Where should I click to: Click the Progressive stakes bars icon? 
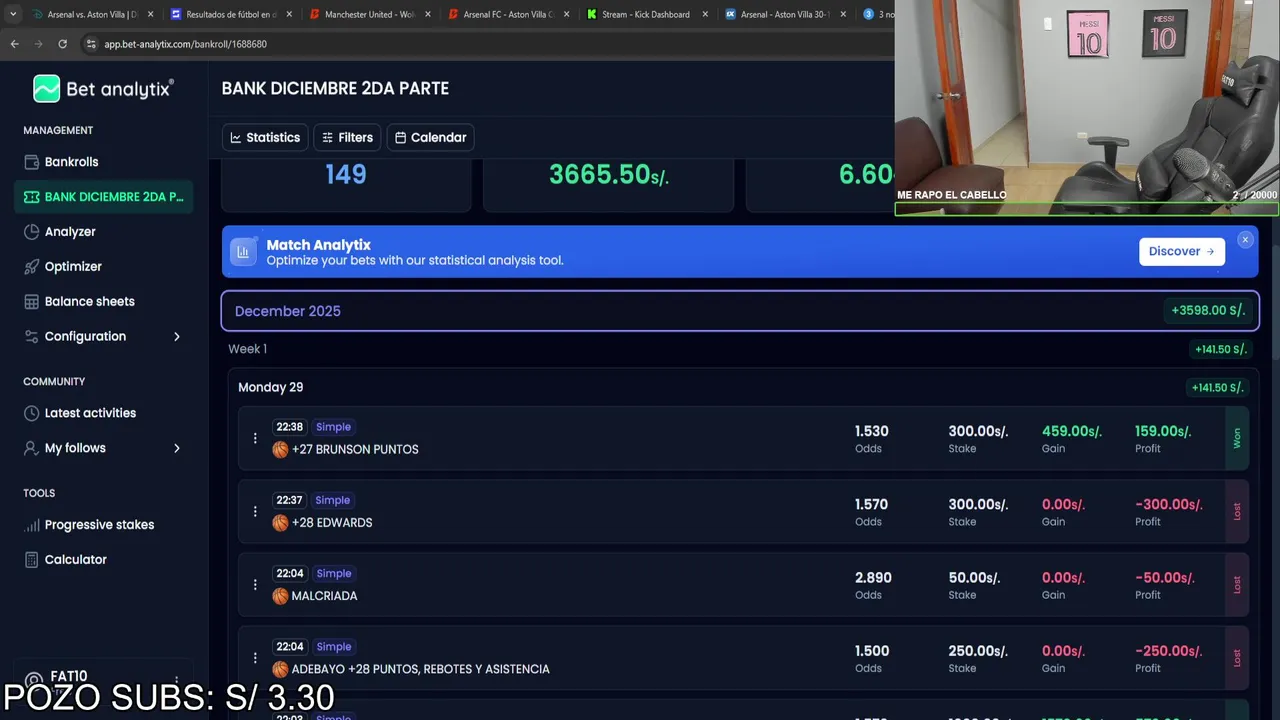coord(31,525)
